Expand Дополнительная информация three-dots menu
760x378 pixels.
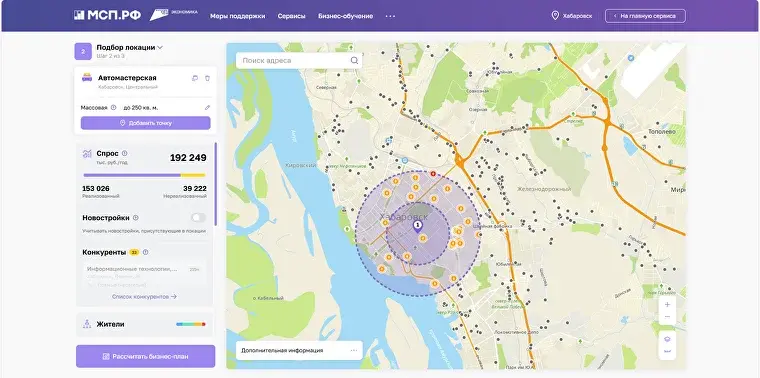[x=354, y=350]
